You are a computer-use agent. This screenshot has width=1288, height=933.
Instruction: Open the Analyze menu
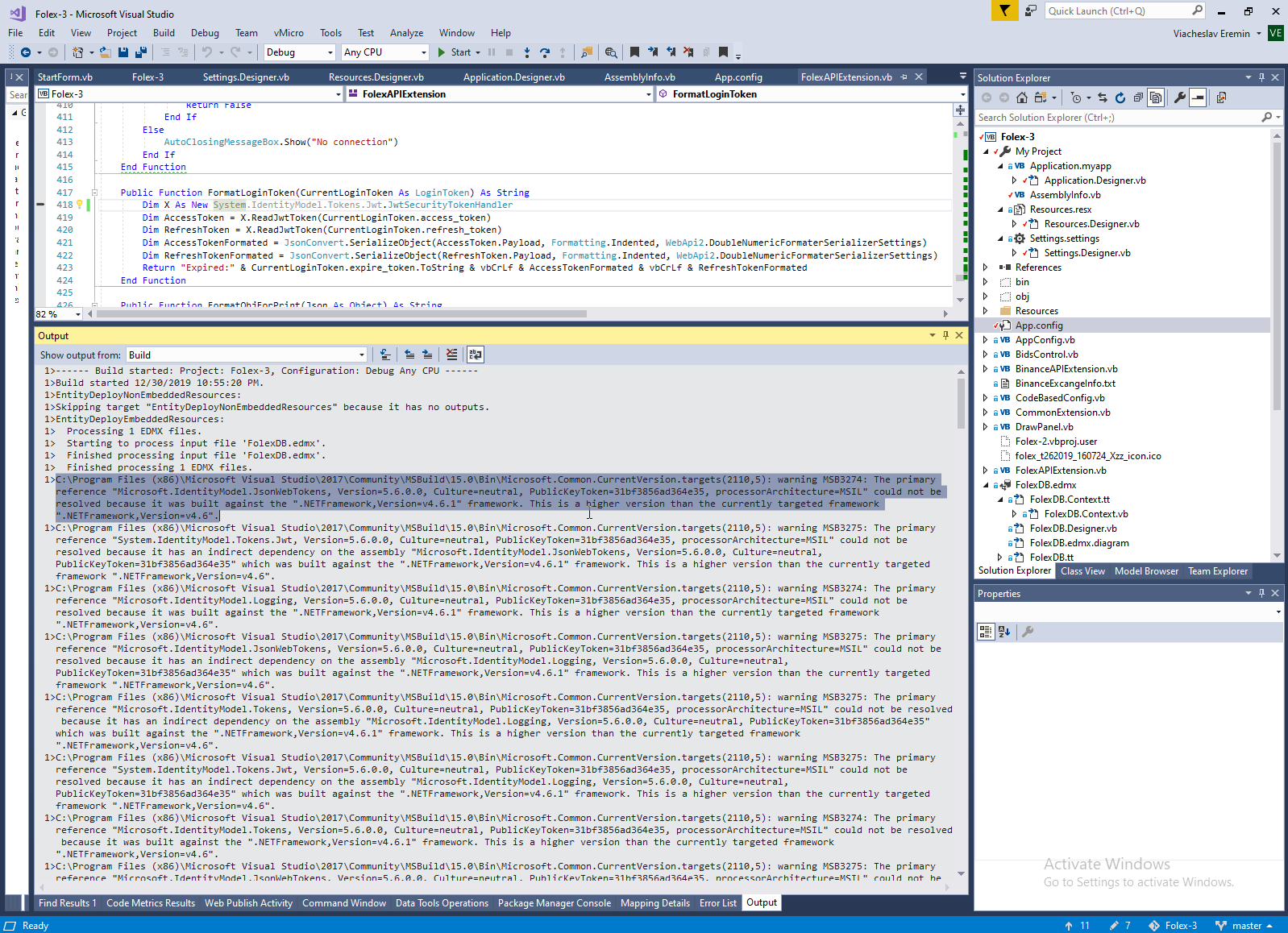click(x=406, y=33)
